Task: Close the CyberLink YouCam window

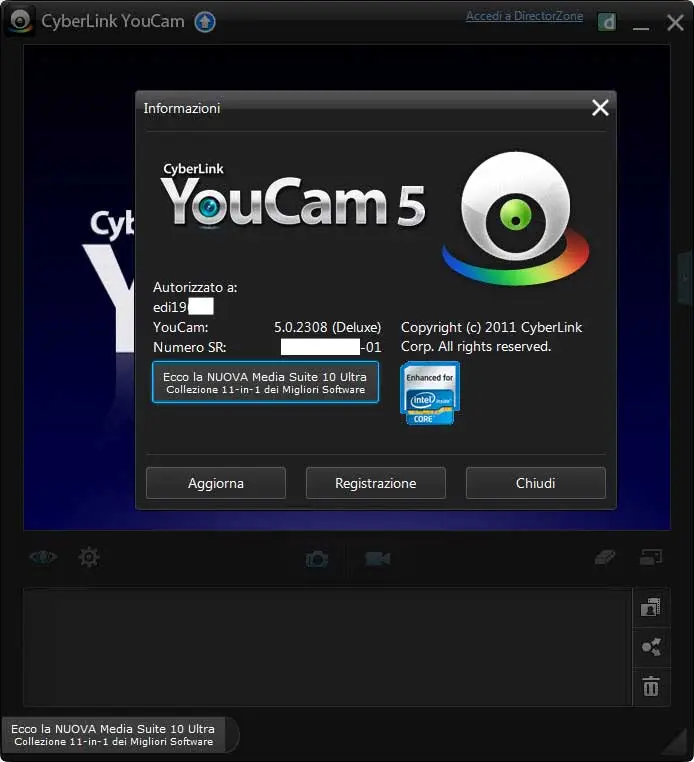Action: (x=675, y=22)
